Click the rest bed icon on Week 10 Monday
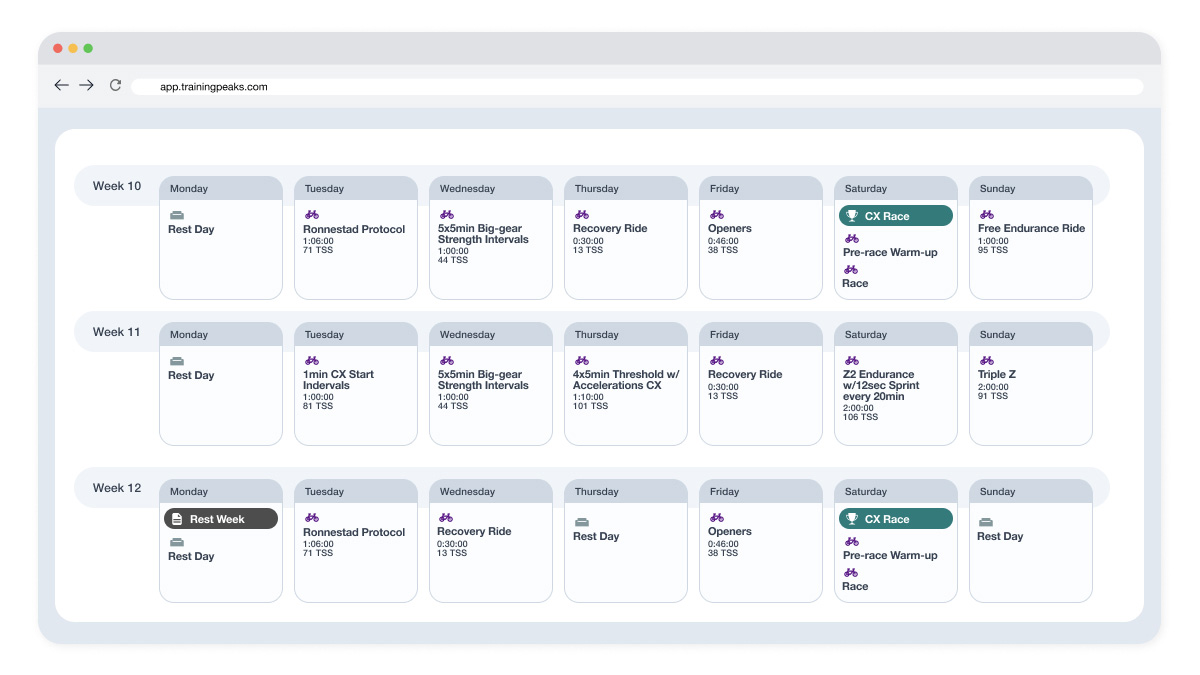The image size is (1200, 675). tap(177, 215)
